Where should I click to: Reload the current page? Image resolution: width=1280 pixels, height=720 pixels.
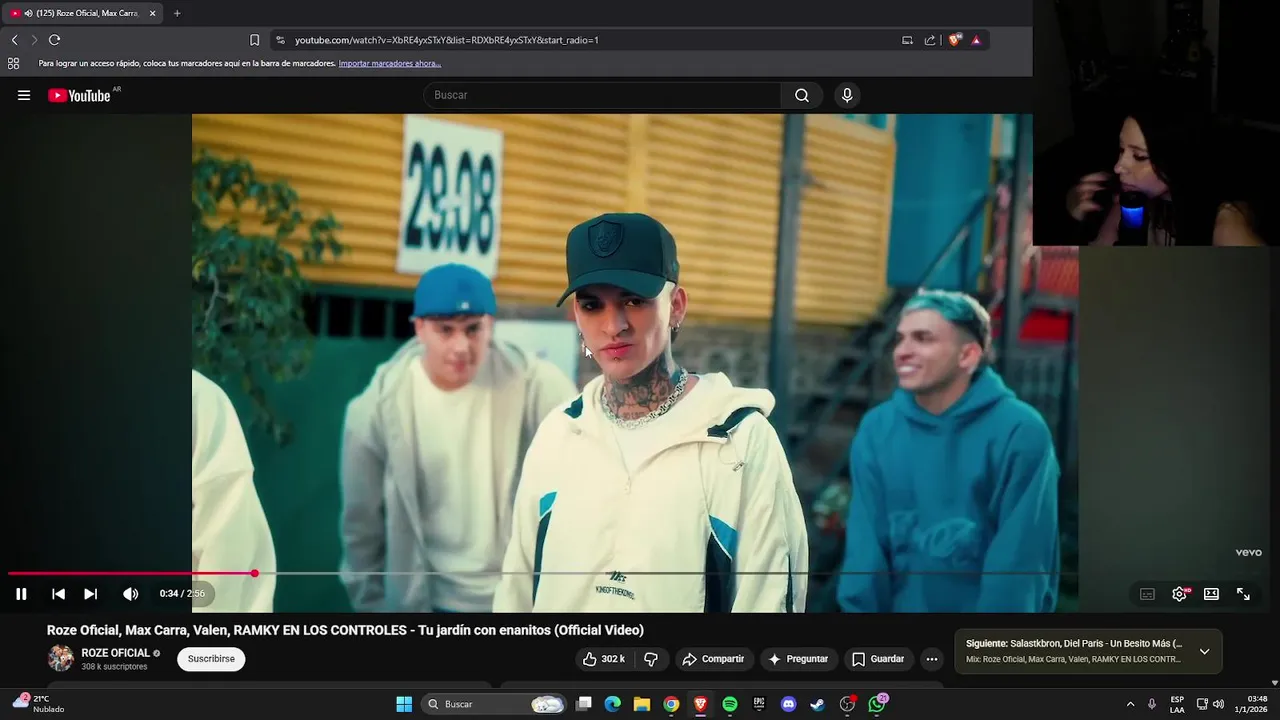(x=54, y=40)
